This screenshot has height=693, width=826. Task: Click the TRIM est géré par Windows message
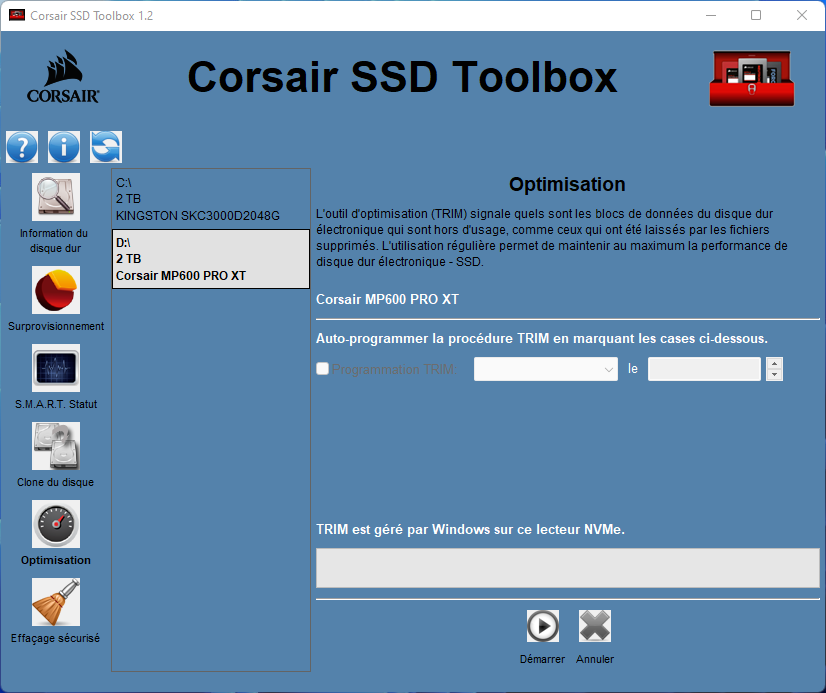tap(470, 529)
